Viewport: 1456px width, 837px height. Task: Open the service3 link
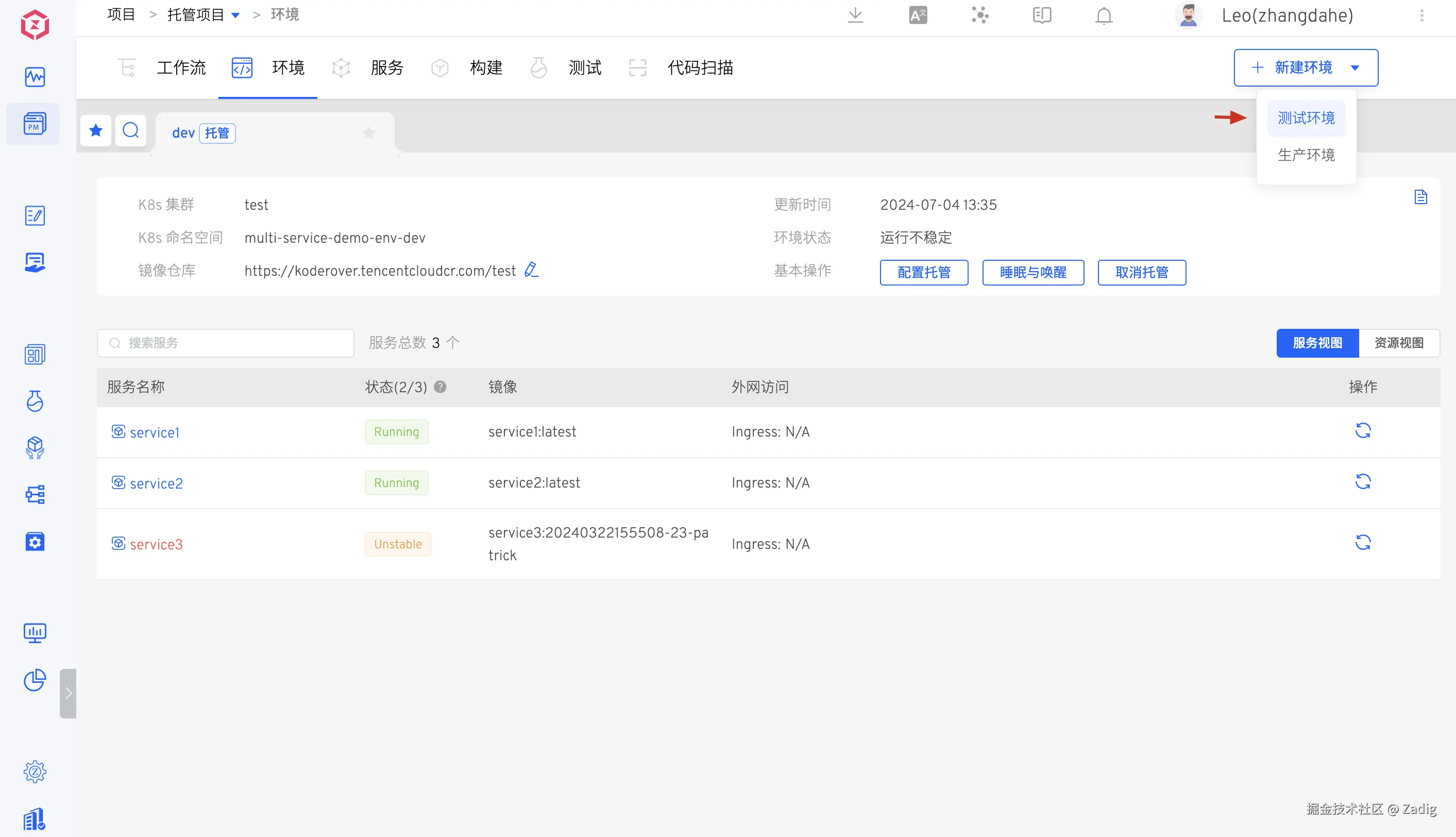156,544
